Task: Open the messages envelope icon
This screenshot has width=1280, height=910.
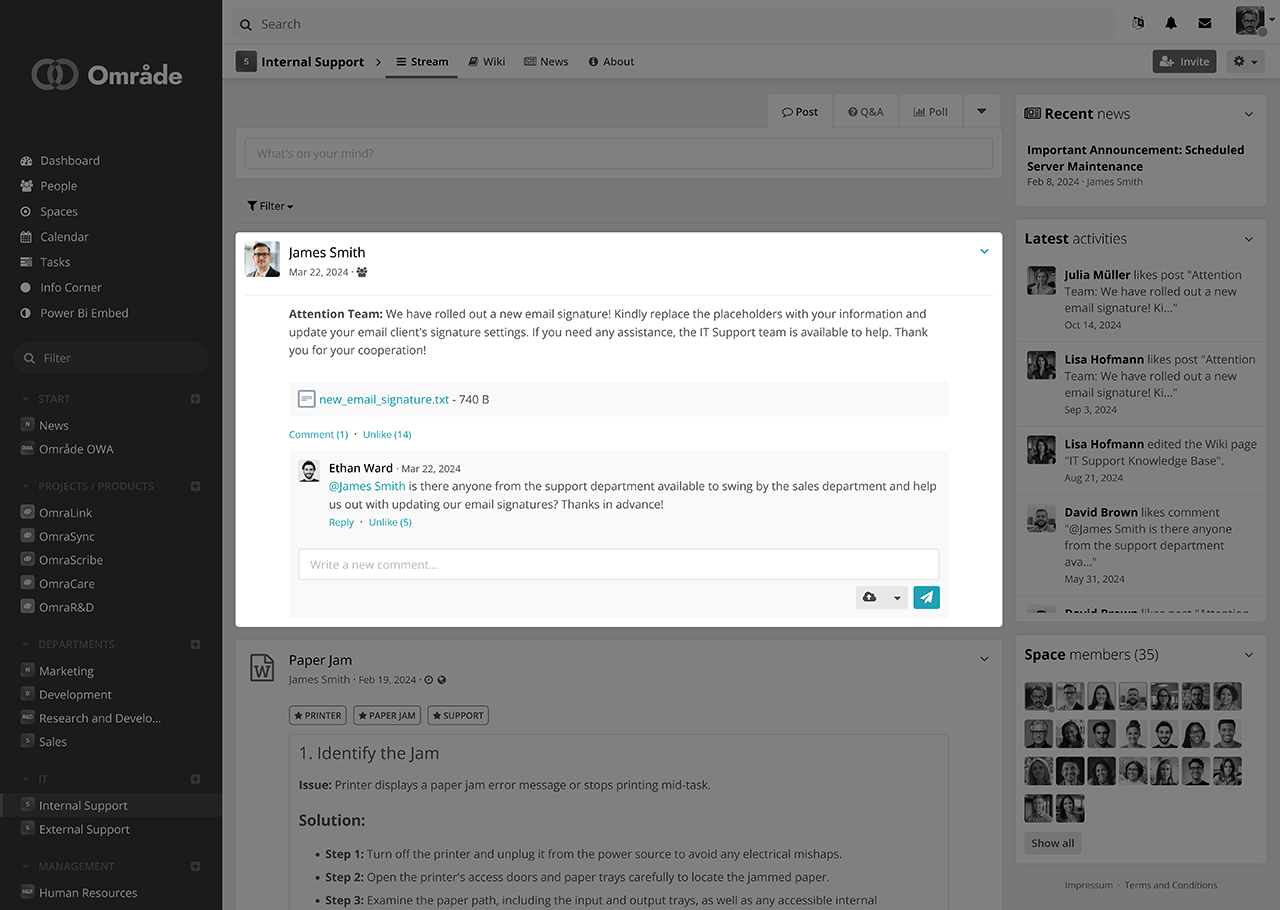Action: pyautogui.click(x=1204, y=24)
